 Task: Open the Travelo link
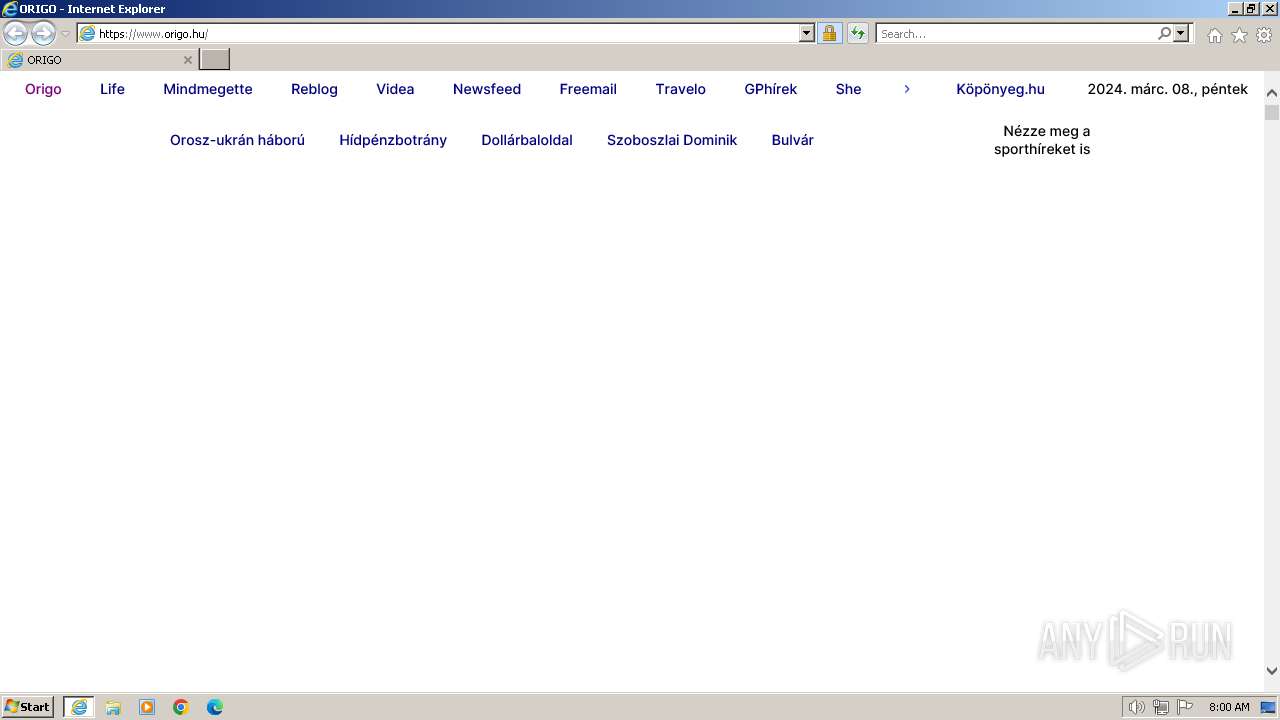[x=681, y=89]
